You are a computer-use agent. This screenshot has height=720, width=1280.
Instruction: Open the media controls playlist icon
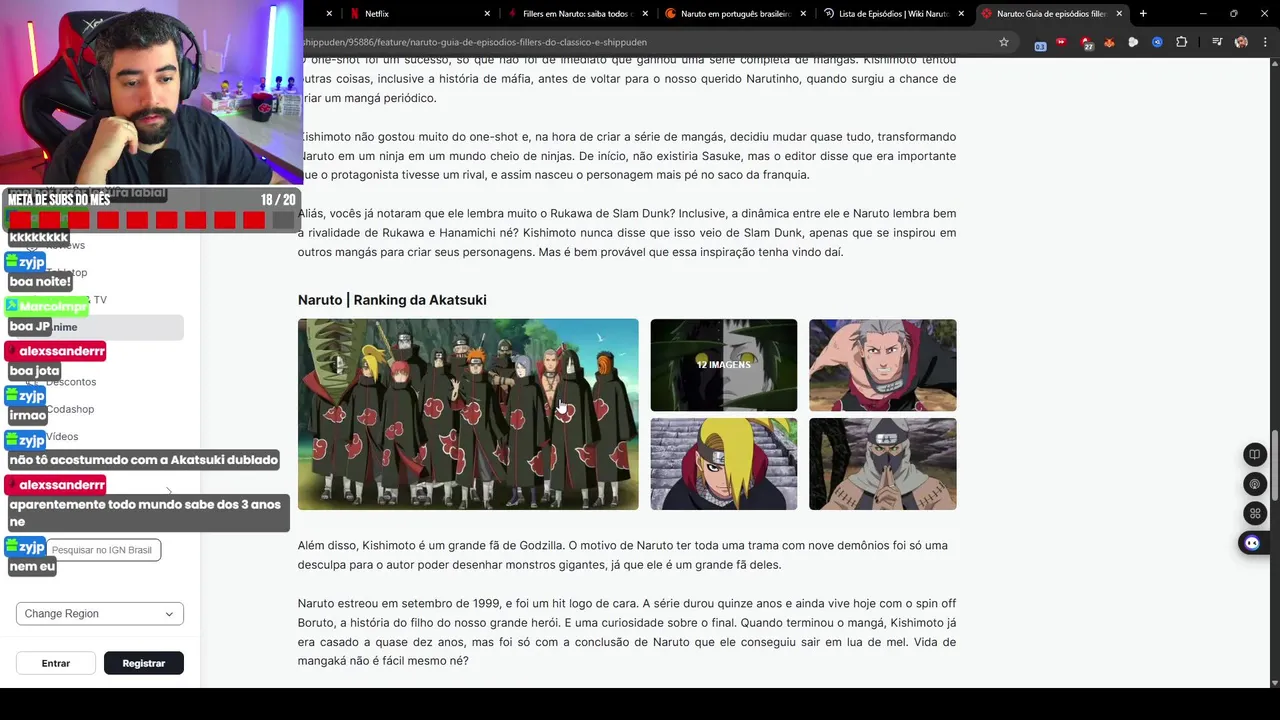tap(1217, 42)
